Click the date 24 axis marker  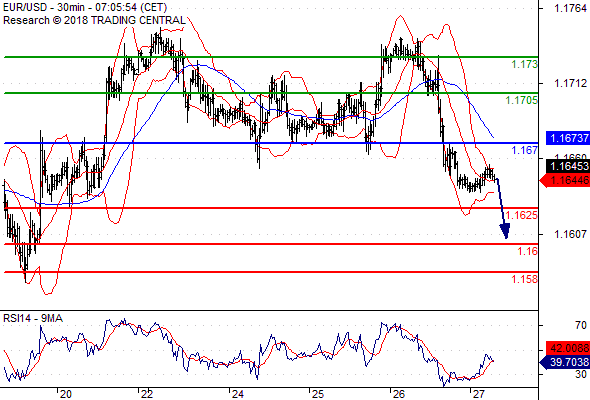(237, 394)
